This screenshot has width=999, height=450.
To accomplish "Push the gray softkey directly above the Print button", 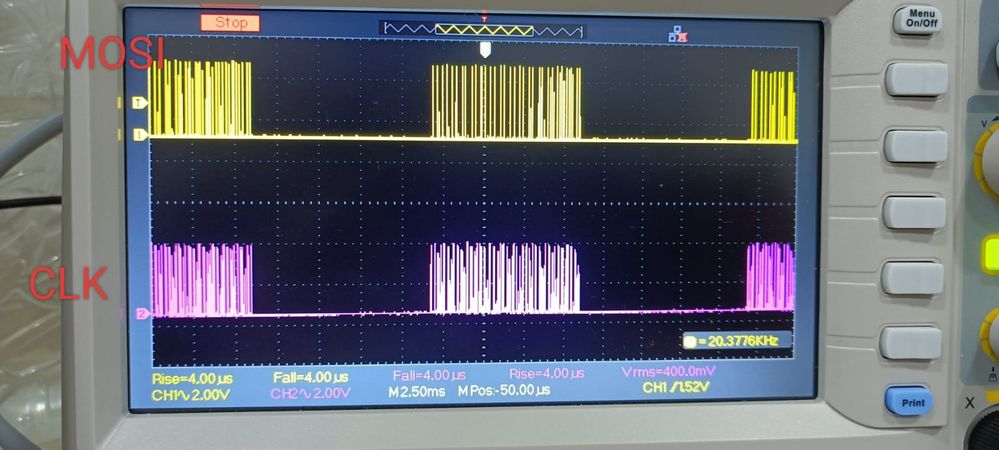I will point(911,343).
